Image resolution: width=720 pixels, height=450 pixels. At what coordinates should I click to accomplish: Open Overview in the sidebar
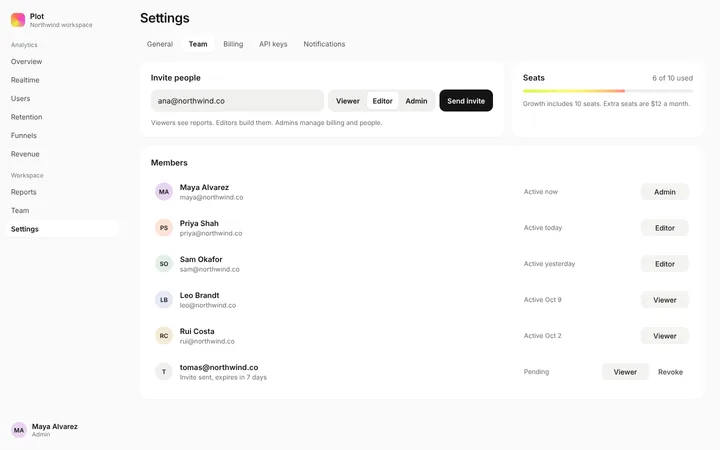coord(62,62)
